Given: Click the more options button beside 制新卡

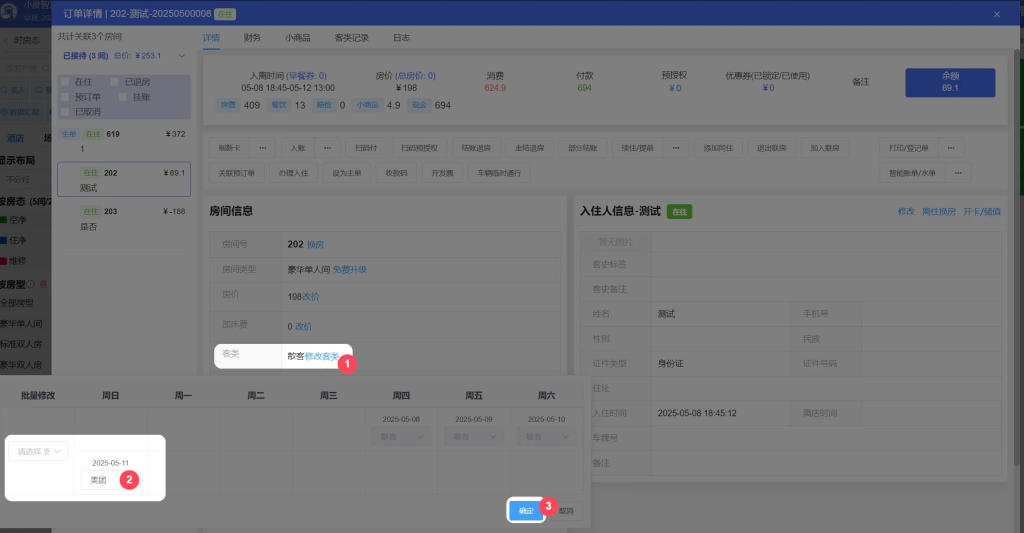Looking at the screenshot, I should click(262, 148).
